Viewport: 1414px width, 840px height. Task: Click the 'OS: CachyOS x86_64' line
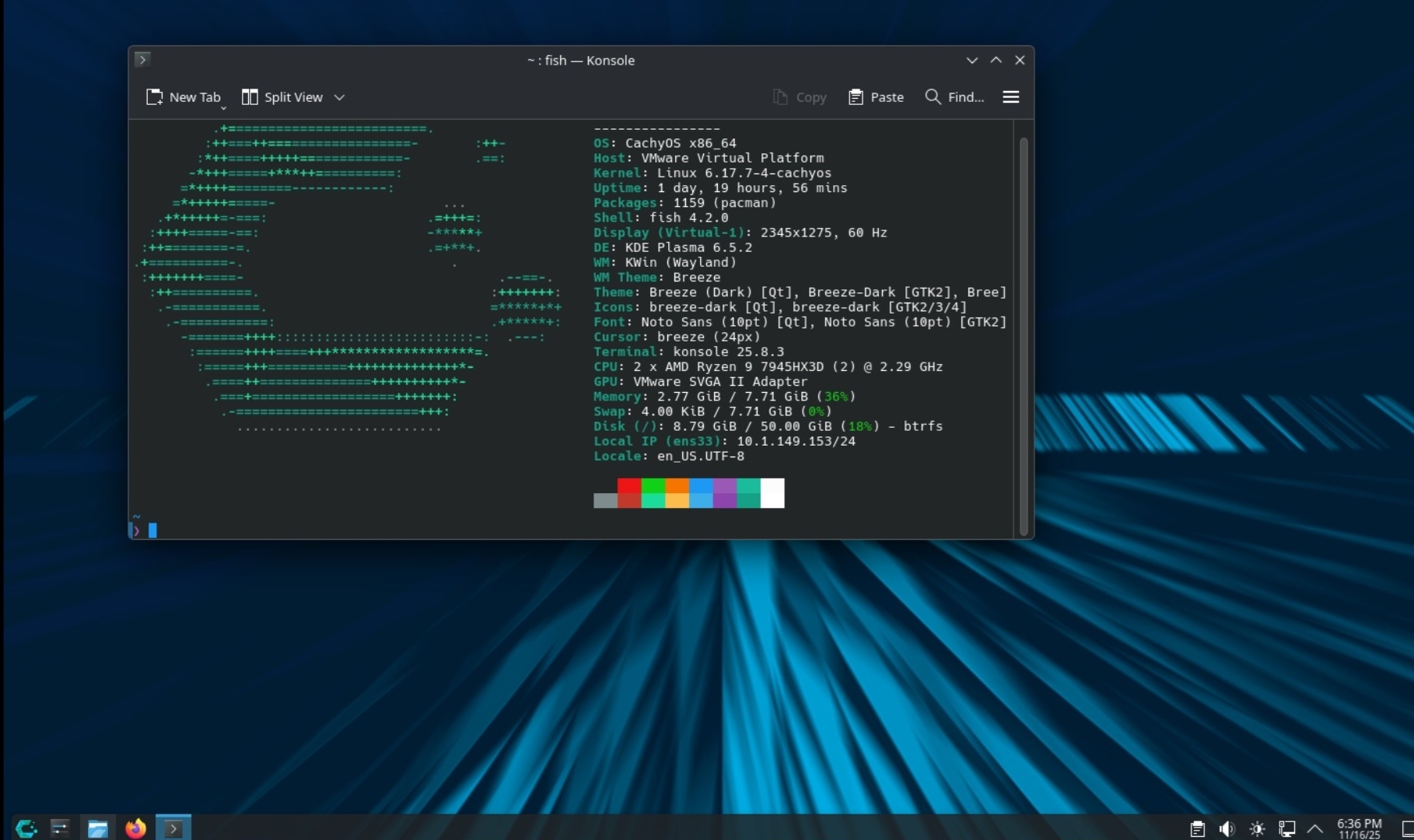coord(665,143)
